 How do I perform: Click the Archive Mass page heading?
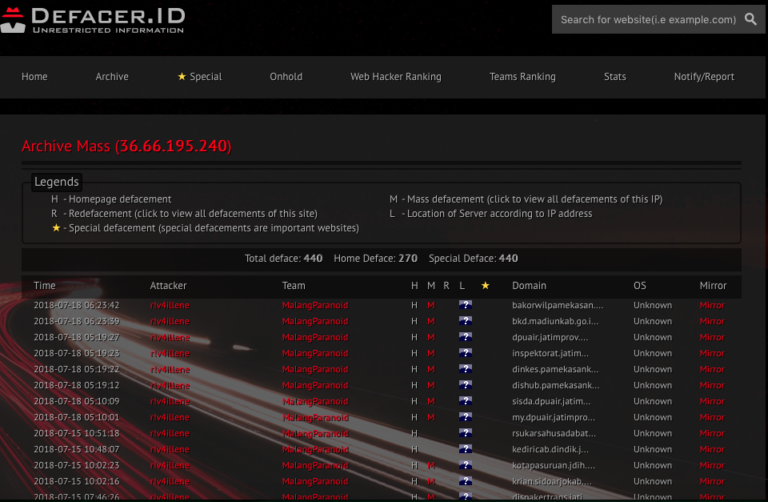pyautogui.click(x=126, y=146)
